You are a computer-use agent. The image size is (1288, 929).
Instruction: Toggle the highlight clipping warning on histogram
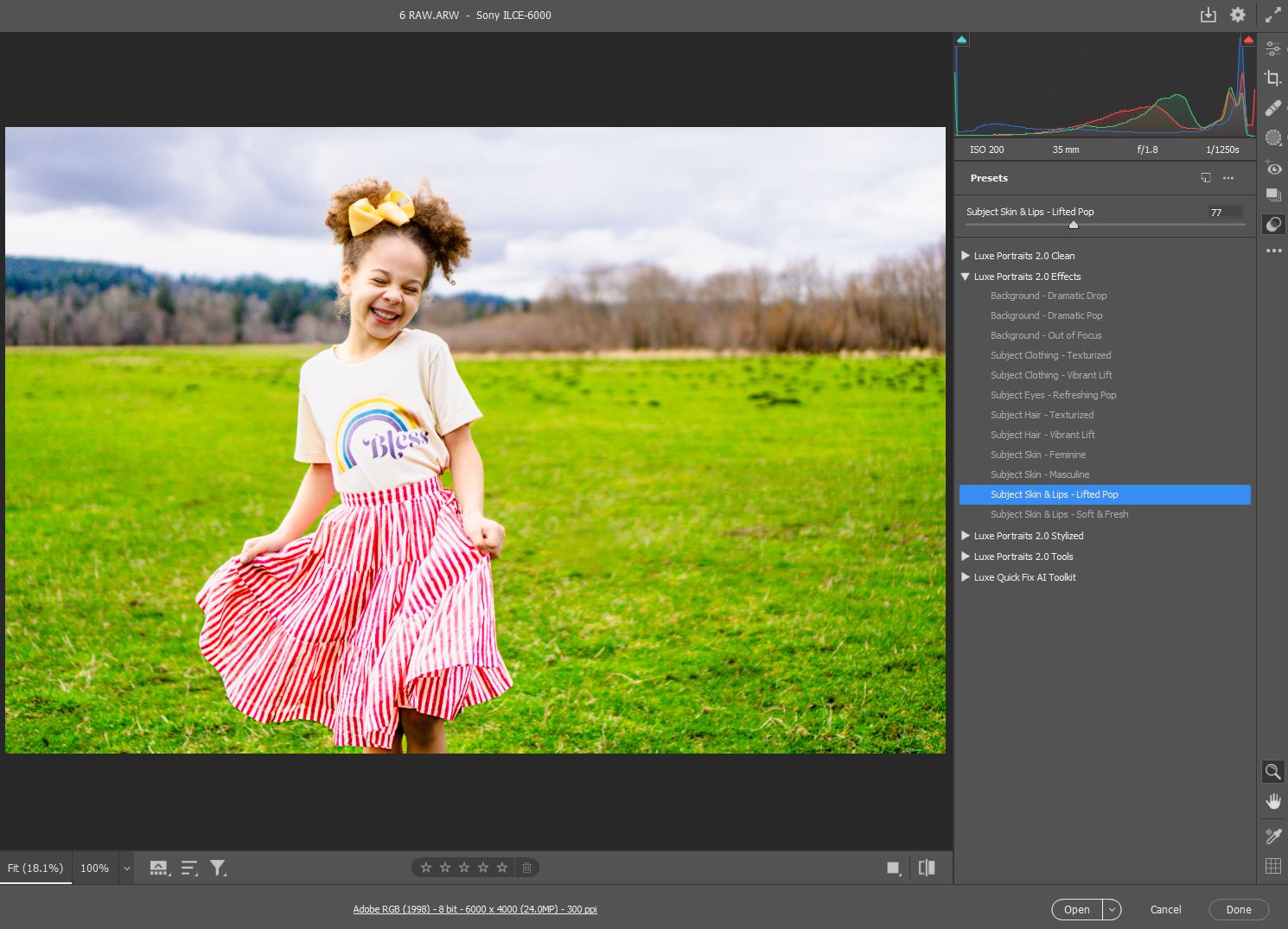1248,39
